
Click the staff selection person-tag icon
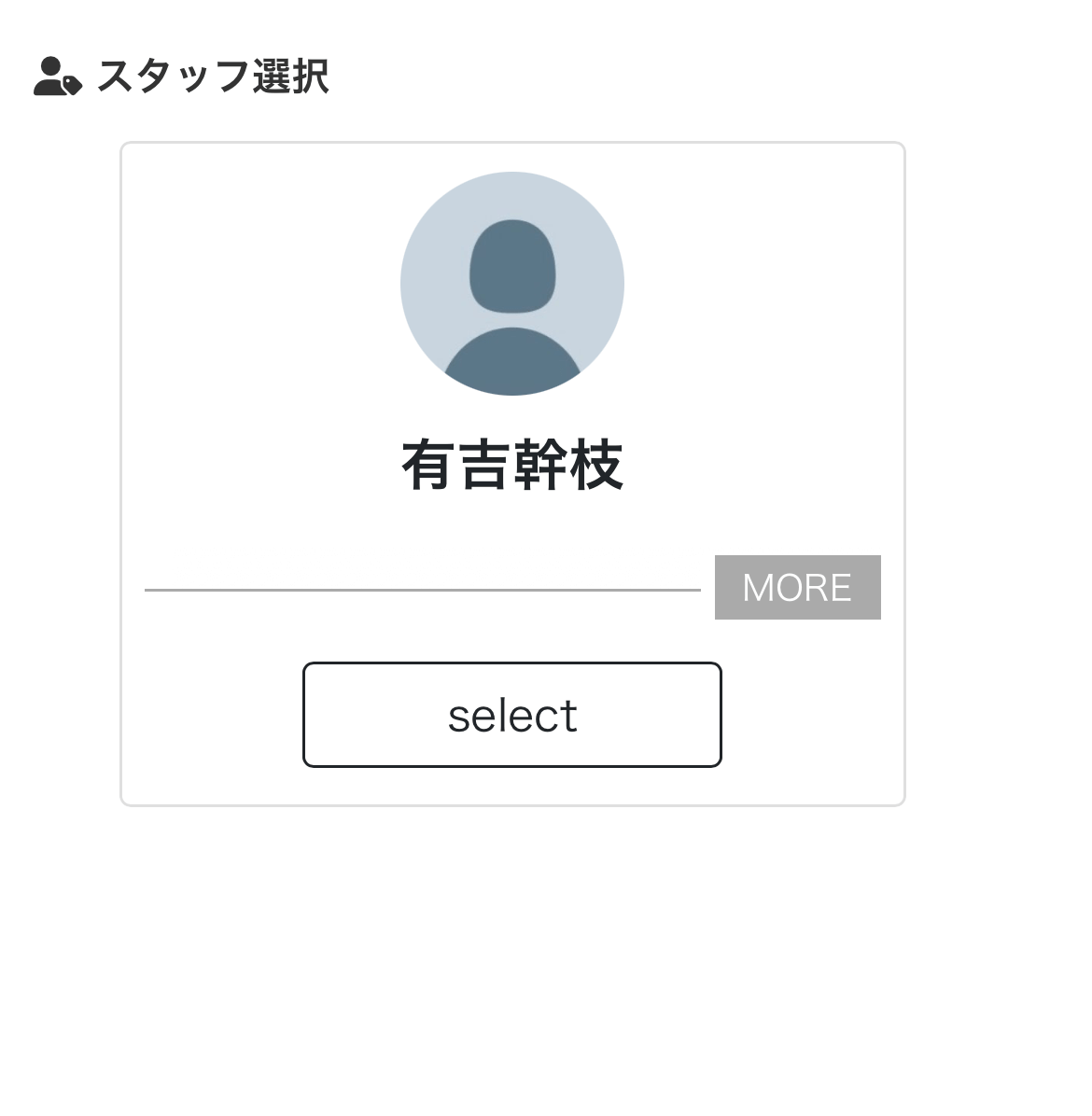click(x=57, y=77)
